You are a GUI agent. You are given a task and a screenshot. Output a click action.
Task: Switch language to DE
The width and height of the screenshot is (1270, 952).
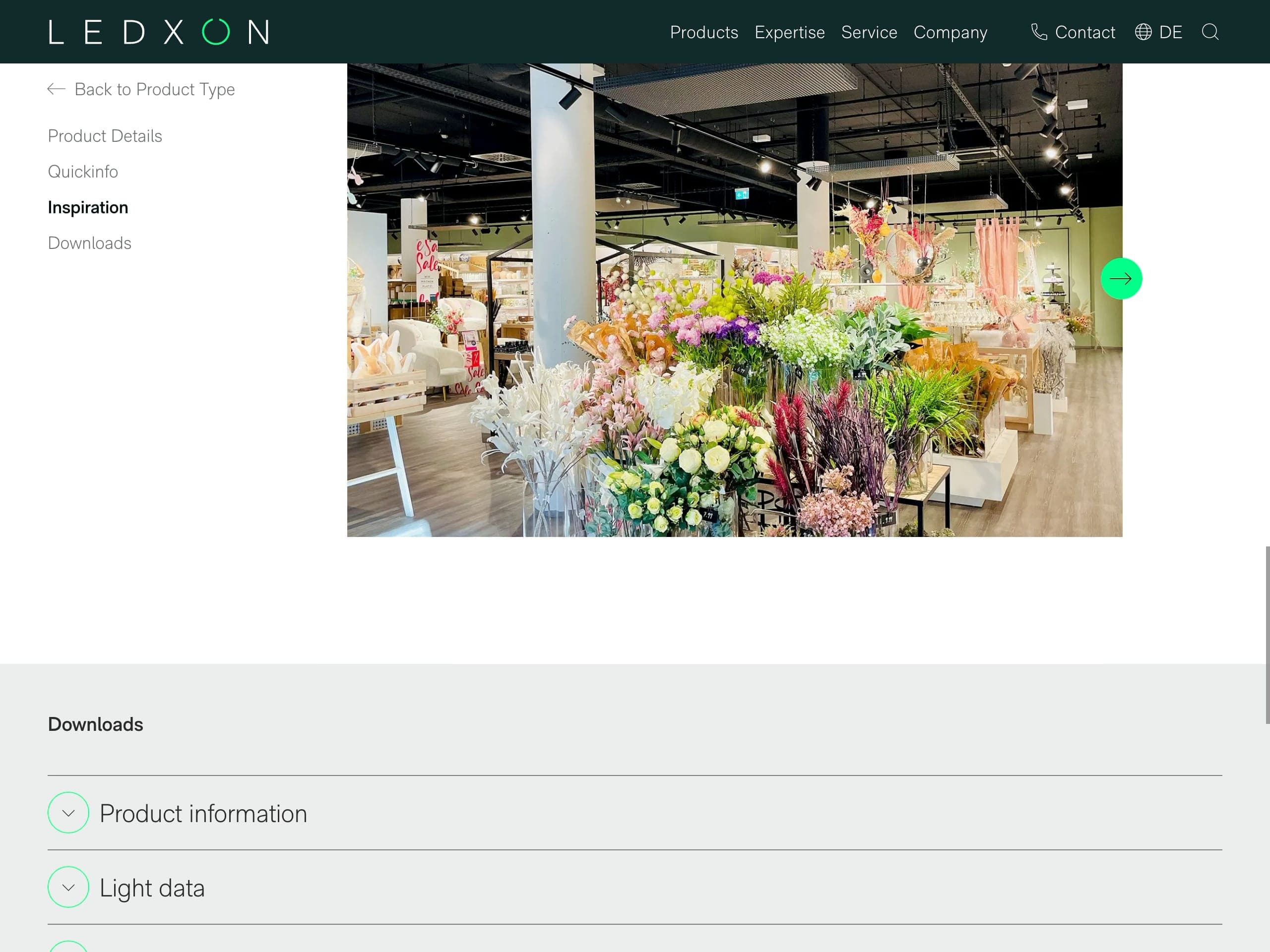click(1170, 32)
